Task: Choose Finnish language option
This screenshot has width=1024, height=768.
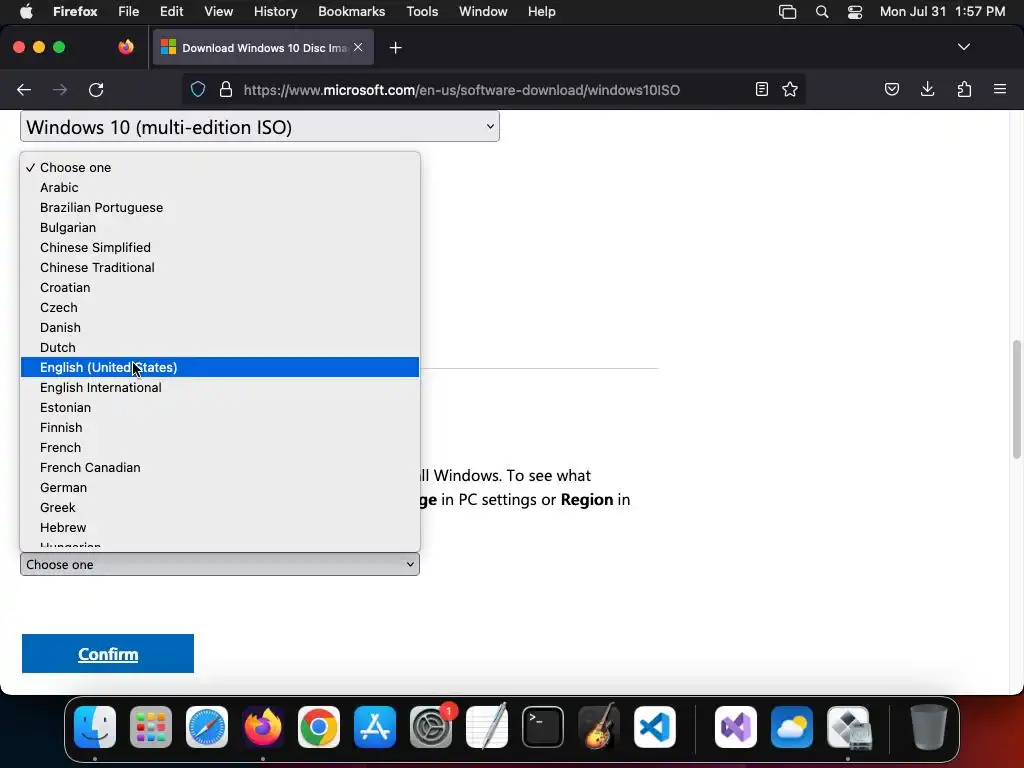Action: (220, 427)
